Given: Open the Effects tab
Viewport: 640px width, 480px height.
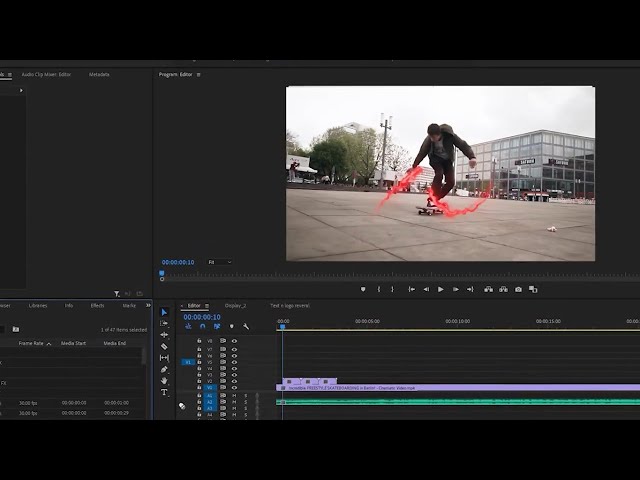Looking at the screenshot, I should click(97, 305).
